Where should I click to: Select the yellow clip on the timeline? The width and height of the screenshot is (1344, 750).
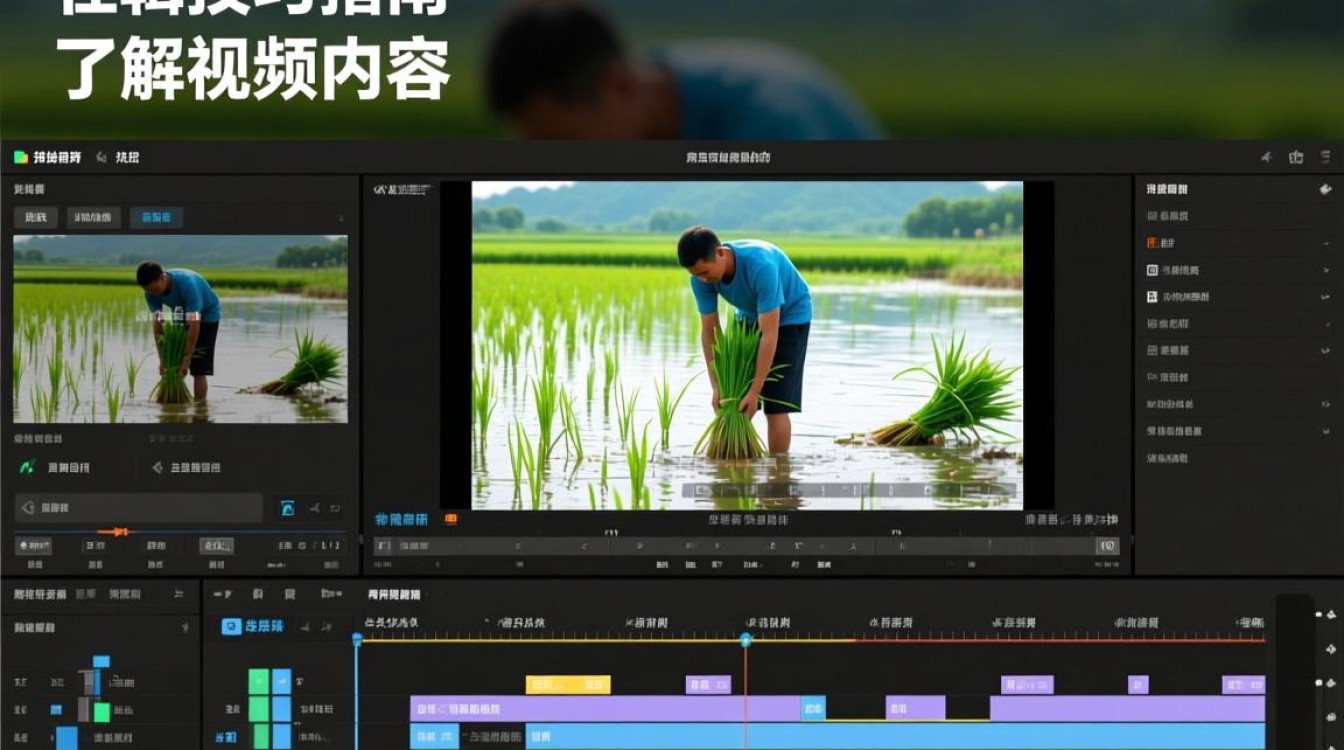[x=568, y=685]
